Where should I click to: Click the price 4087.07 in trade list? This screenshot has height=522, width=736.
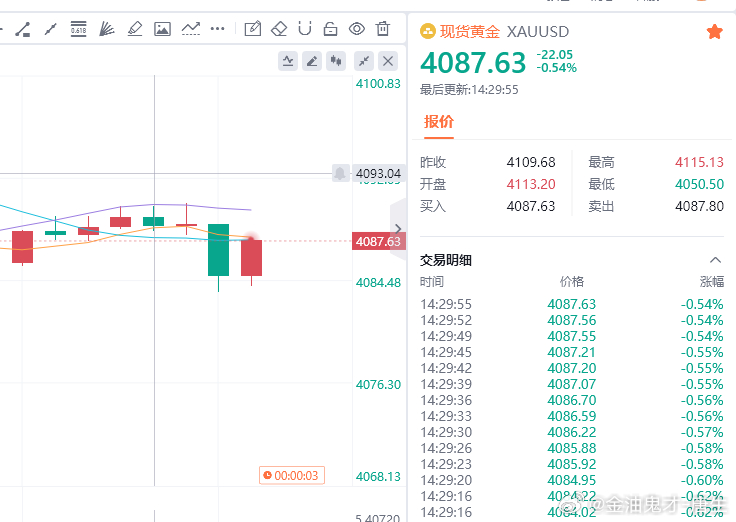point(572,384)
